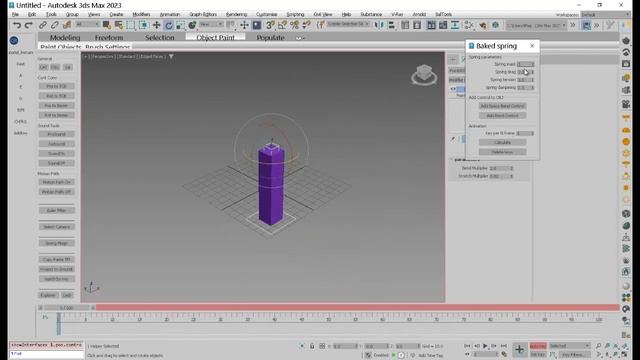Click Calculate in Baked spring dialog

click(x=502, y=142)
